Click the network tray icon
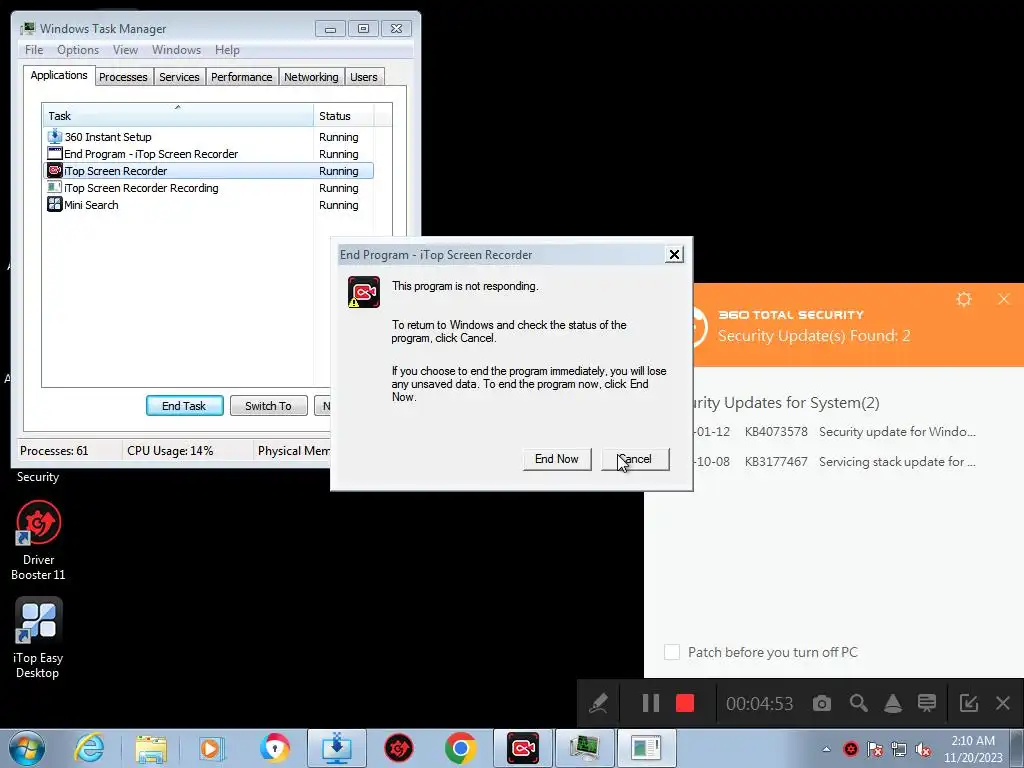1024x768 pixels. pos(899,749)
